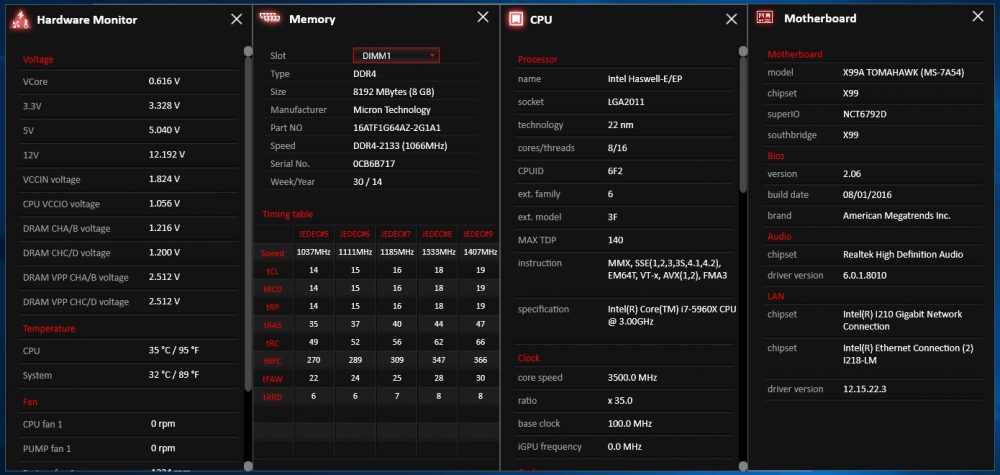
Task: Click DRAM CHC/D voltage value 1.200 V
Action: pyautogui.click(x=164, y=252)
